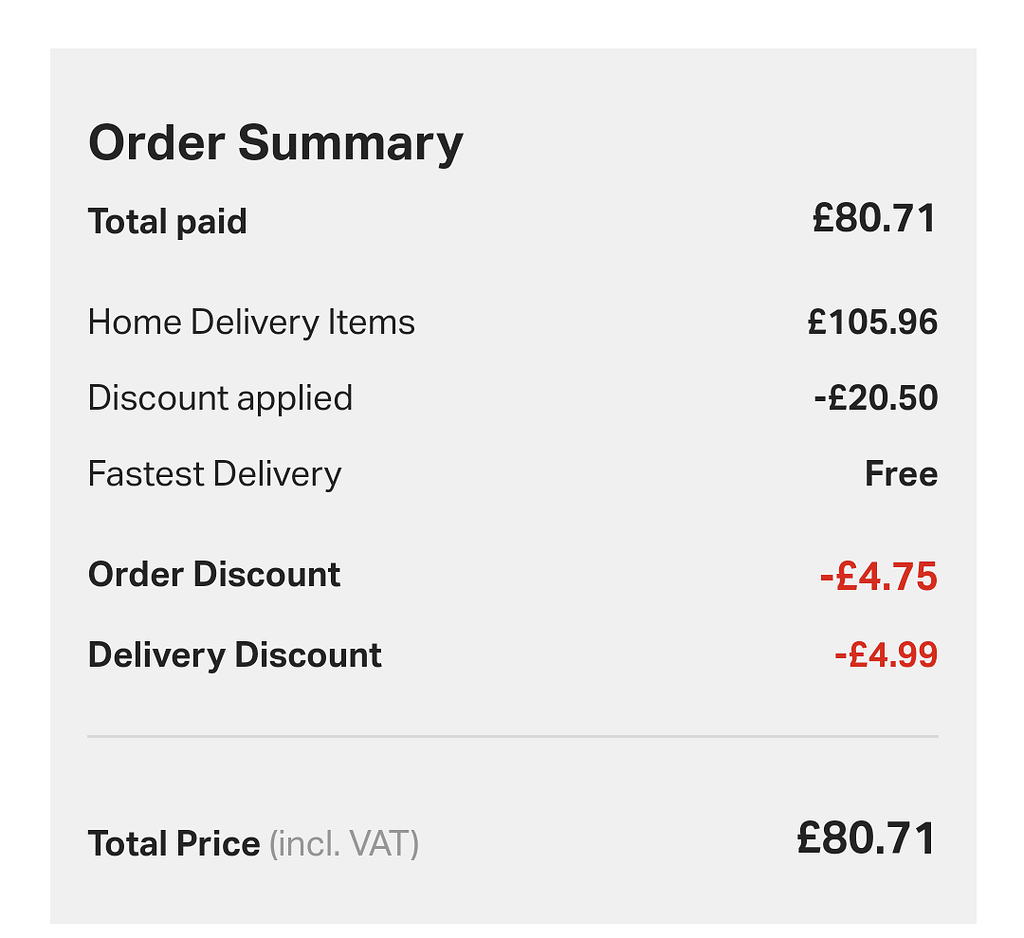Click the word Items in Home Delivery Items
The image size is (1024, 938).
[x=371, y=323]
